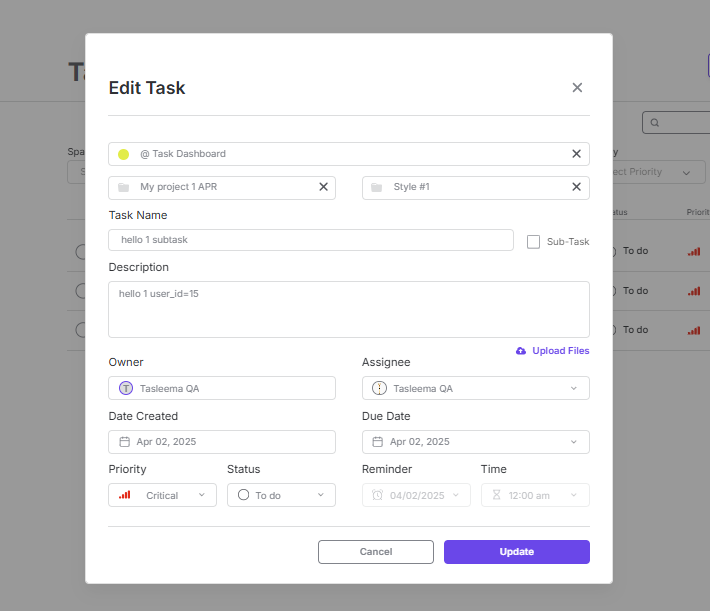Click the calendar icon in Due Date
The width and height of the screenshot is (710, 611).
(378, 442)
